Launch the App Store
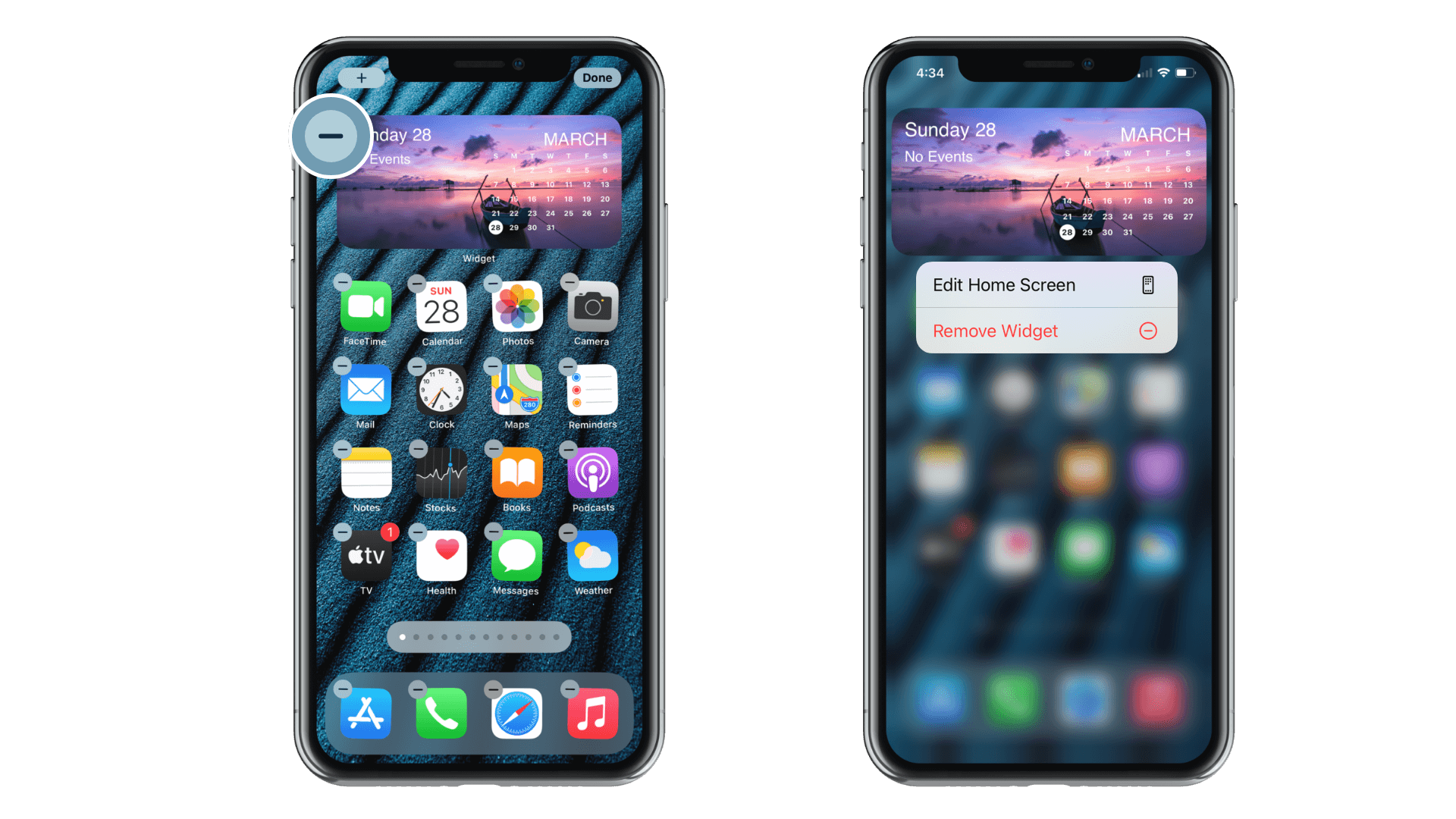 pos(367,714)
